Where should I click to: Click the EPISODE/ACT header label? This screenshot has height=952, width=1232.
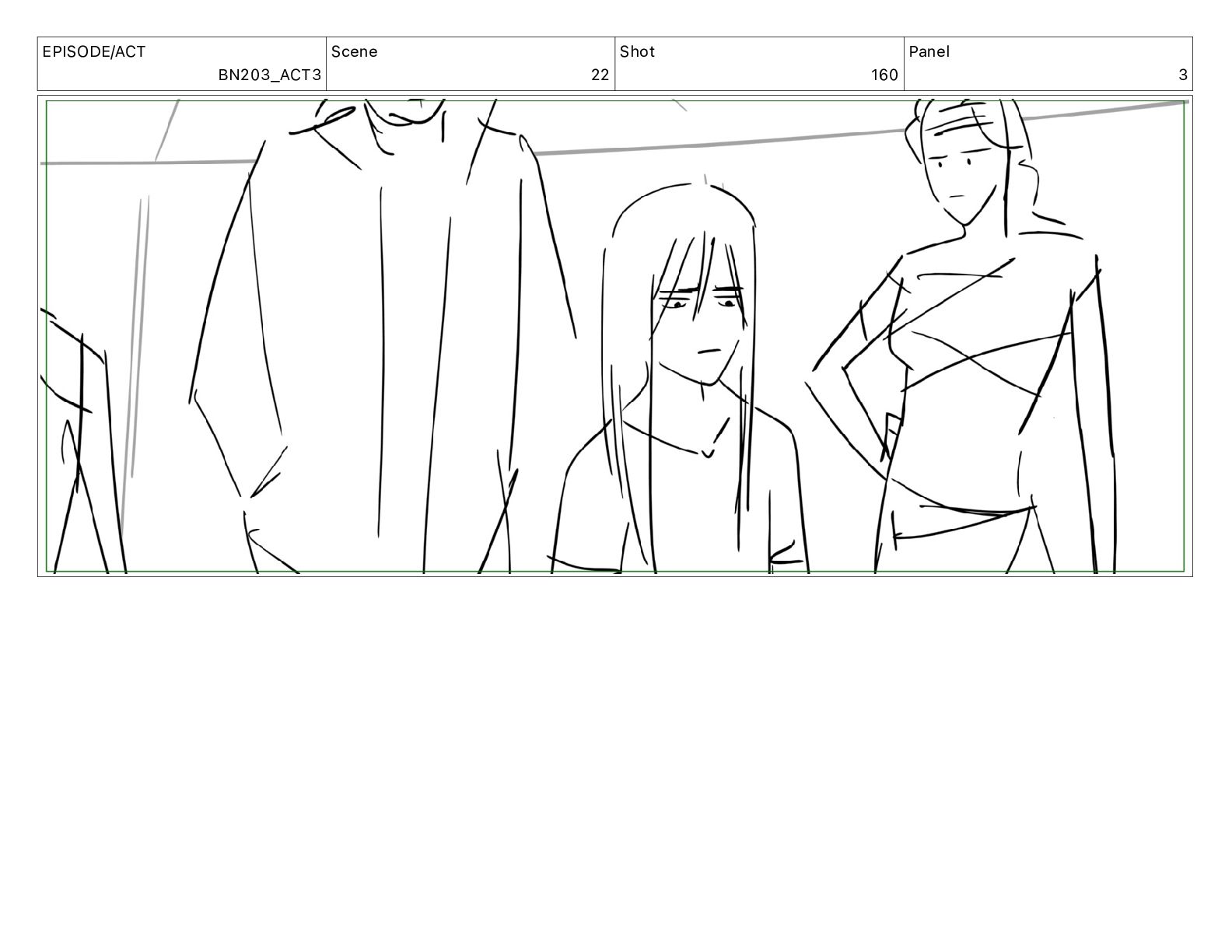[94, 52]
